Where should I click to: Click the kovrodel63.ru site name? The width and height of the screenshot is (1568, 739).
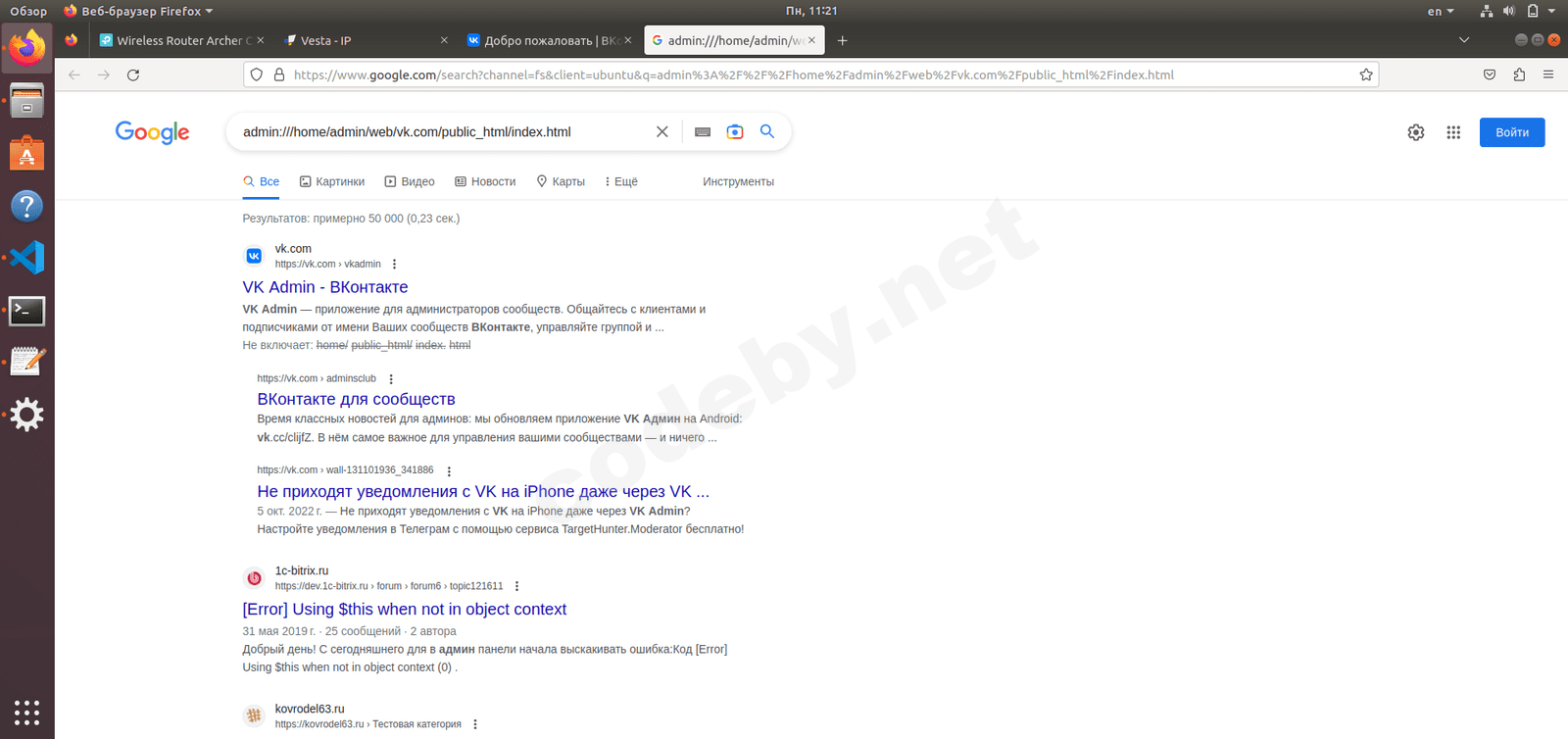pyautogui.click(x=310, y=709)
